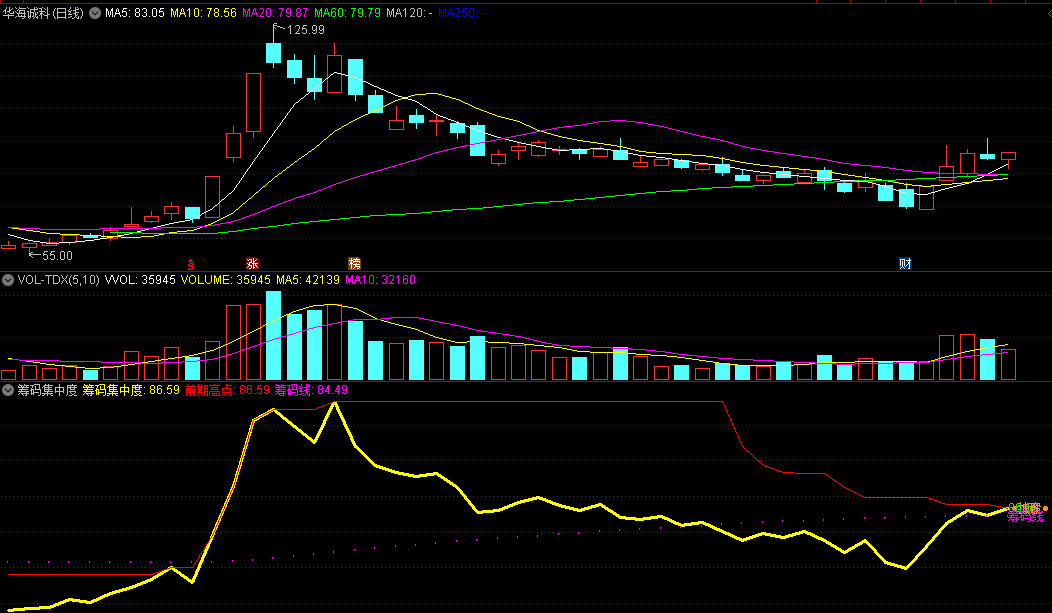Click the 涨 event marker icon
This screenshot has width=1052, height=613.
pyautogui.click(x=252, y=264)
